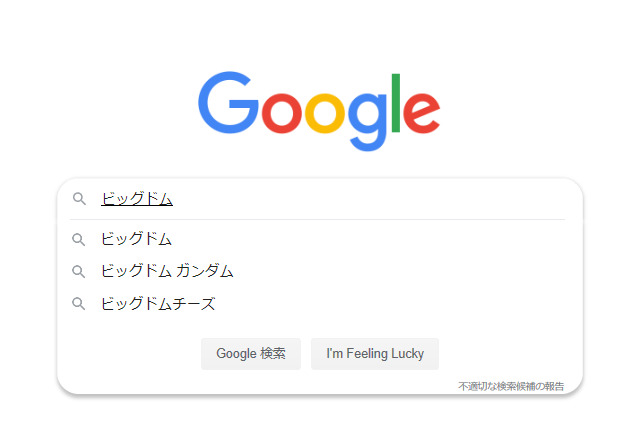Click the Google logo image

tap(319, 109)
